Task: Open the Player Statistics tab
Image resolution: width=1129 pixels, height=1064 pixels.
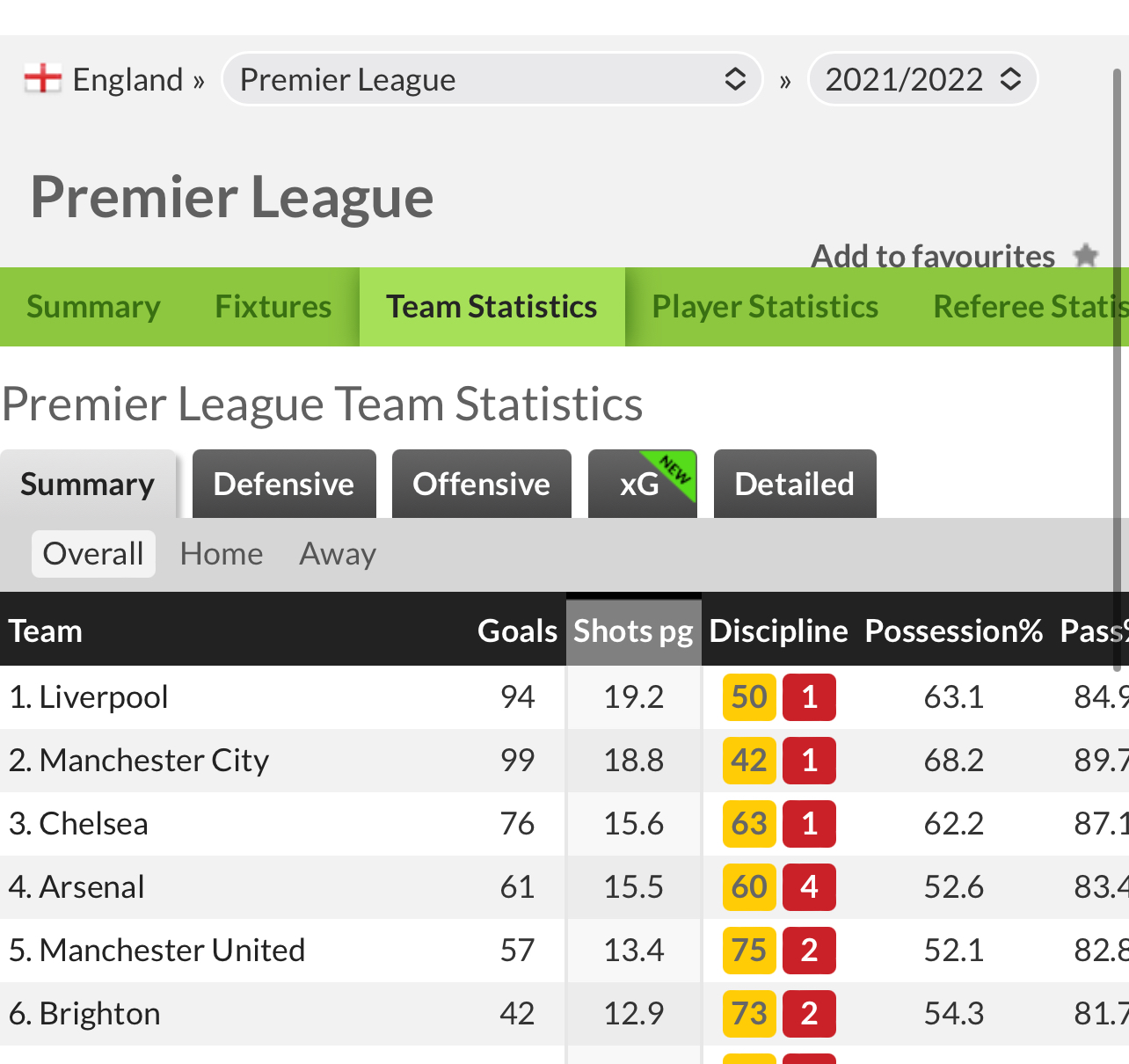Action: click(x=765, y=307)
